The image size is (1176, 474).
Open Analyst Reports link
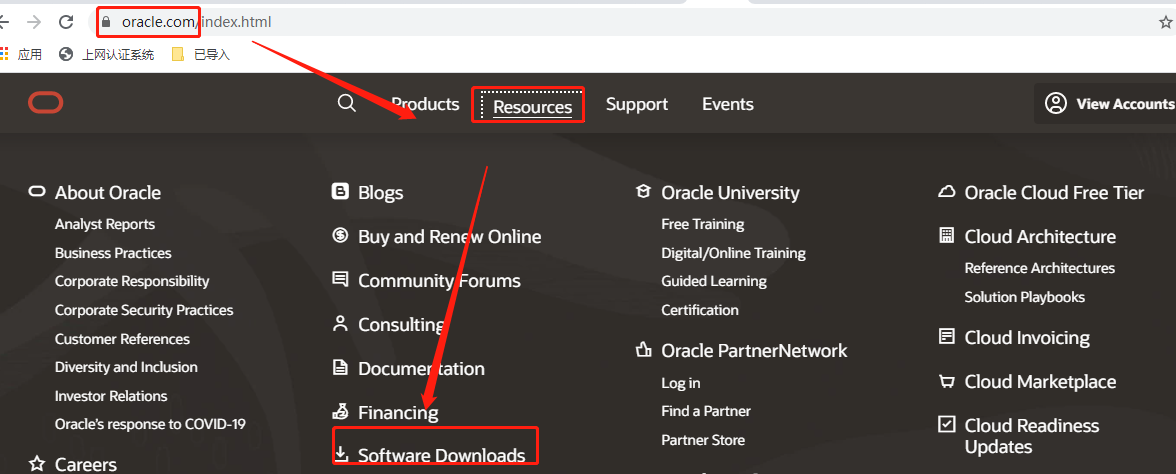coord(105,224)
